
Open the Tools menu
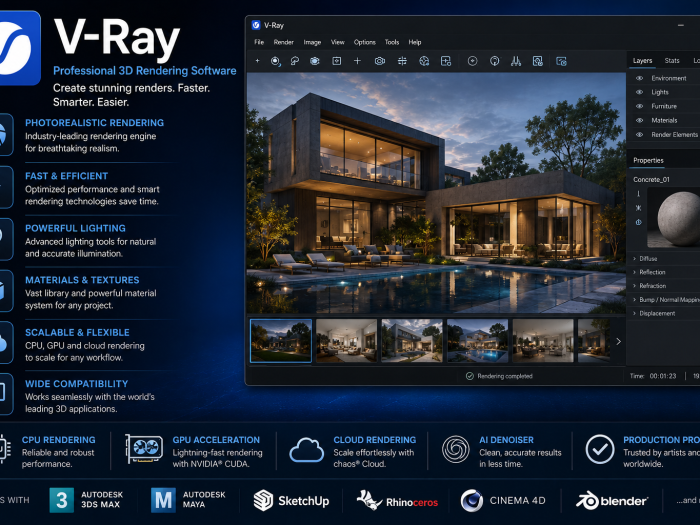[392, 42]
